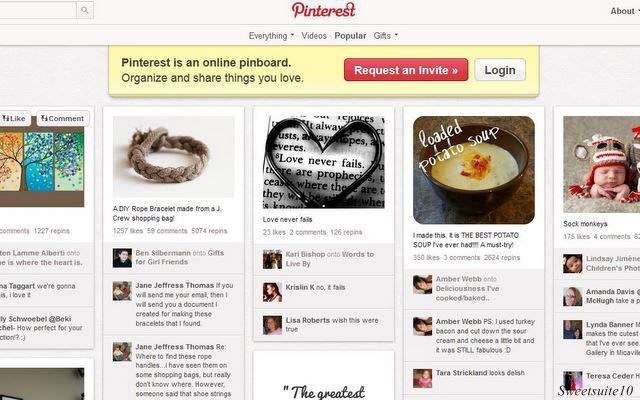Select the Popular tab
This screenshot has height=400, width=640.
tap(350, 36)
